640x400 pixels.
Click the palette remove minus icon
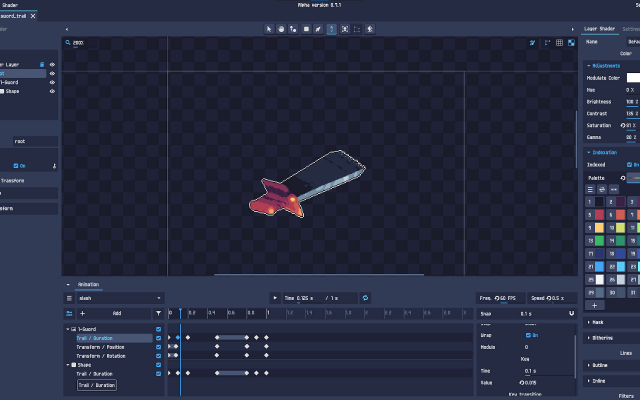tap(613, 189)
